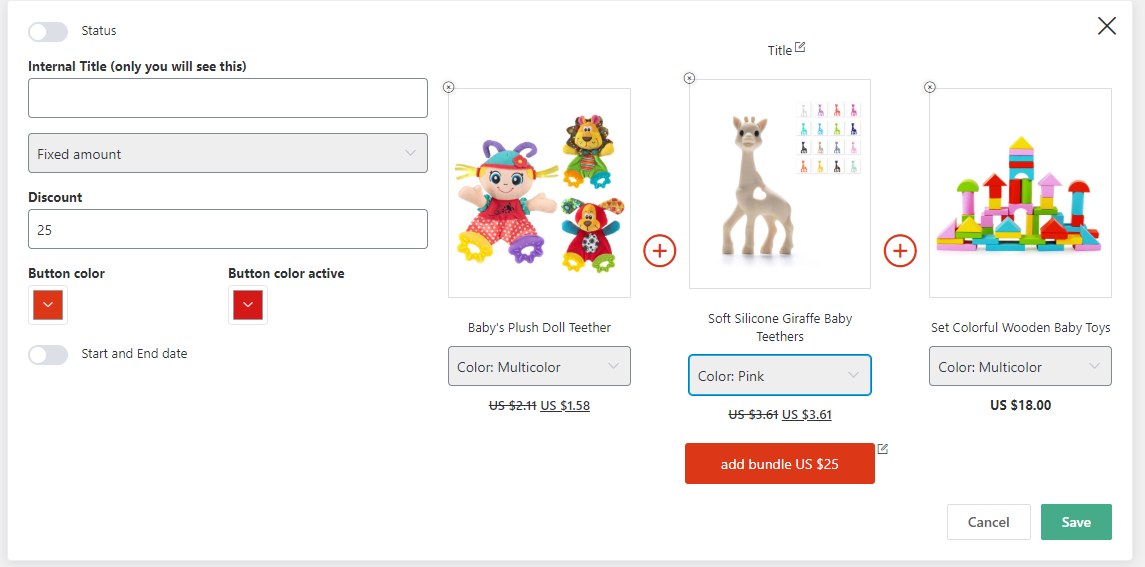Open the Button color active swatch
Screen dimensions: 1145x567
coord(248,305)
